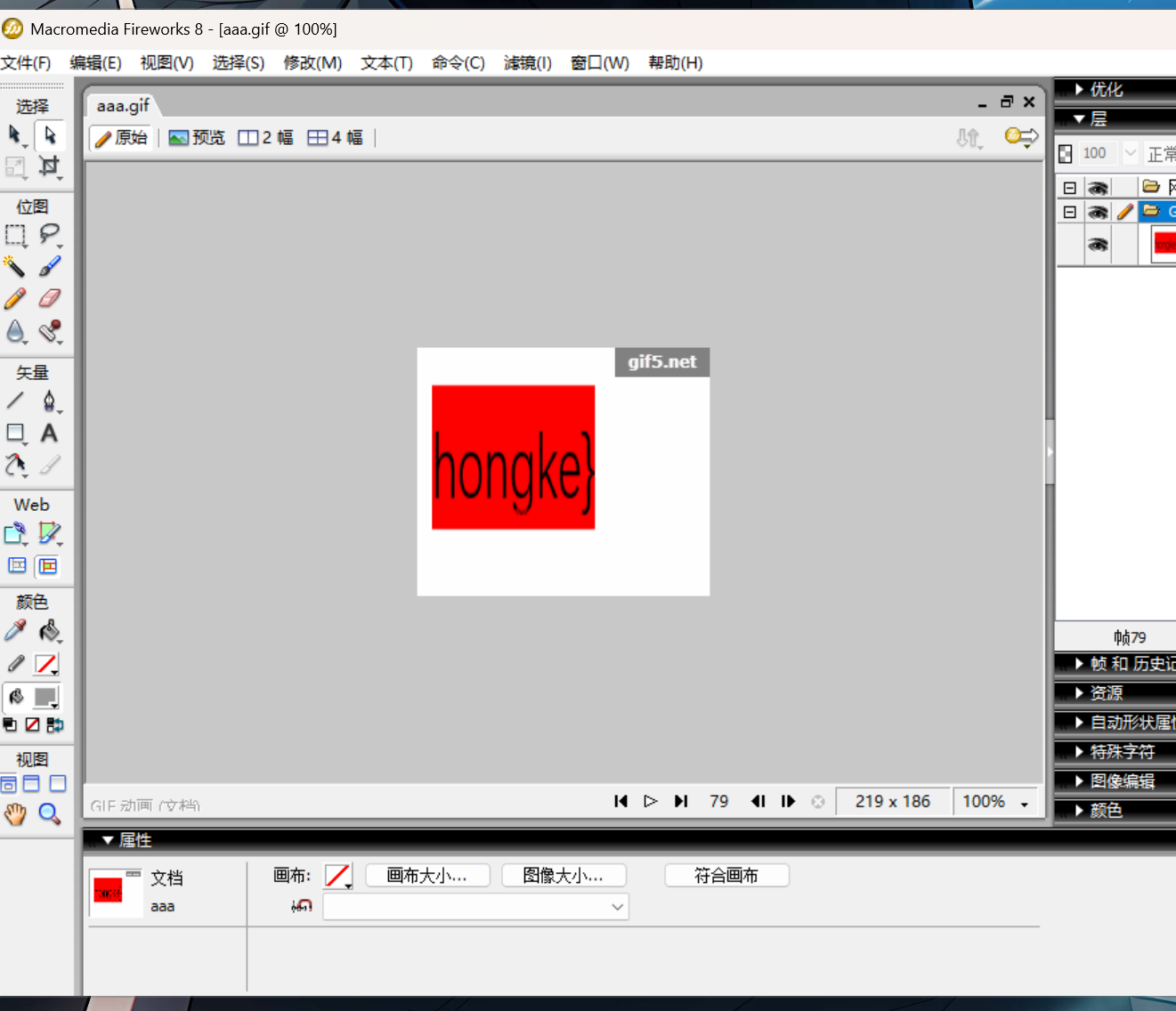Click the 画布大小 (Canvas Size) button

point(427,876)
